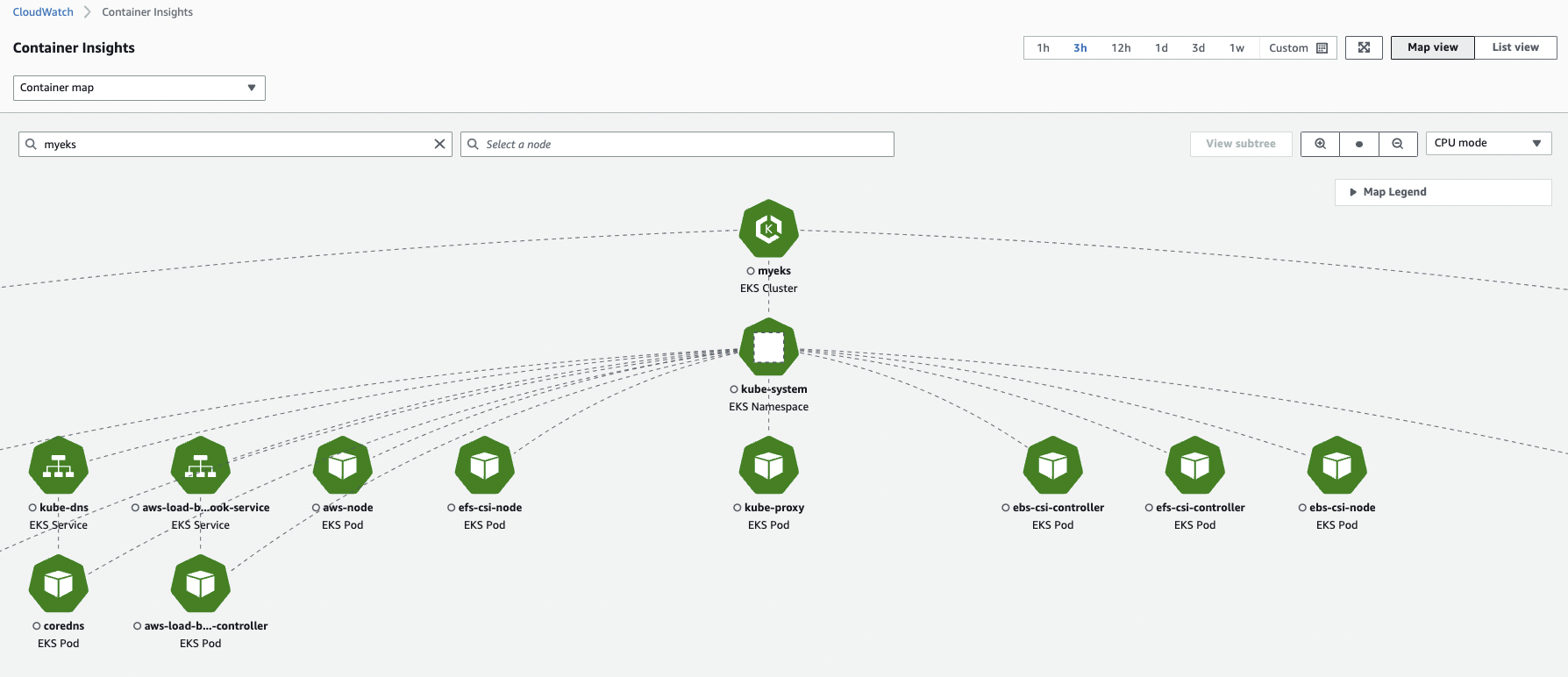Select the ebs-csi-node radio circle
This screenshot has height=677, width=1568.
tap(1302, 508)
